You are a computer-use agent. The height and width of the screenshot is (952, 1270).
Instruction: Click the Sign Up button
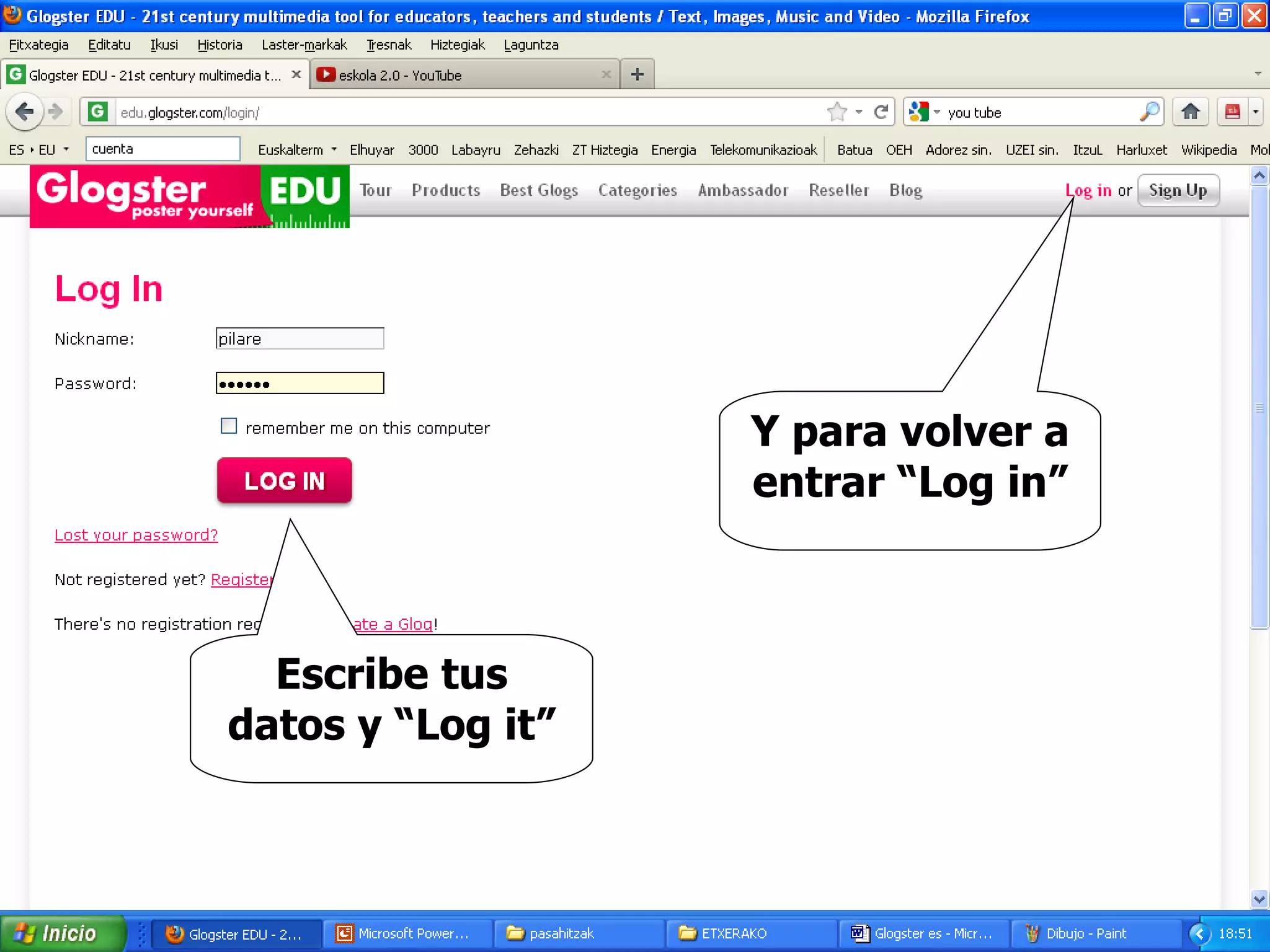coord(1178,190)
